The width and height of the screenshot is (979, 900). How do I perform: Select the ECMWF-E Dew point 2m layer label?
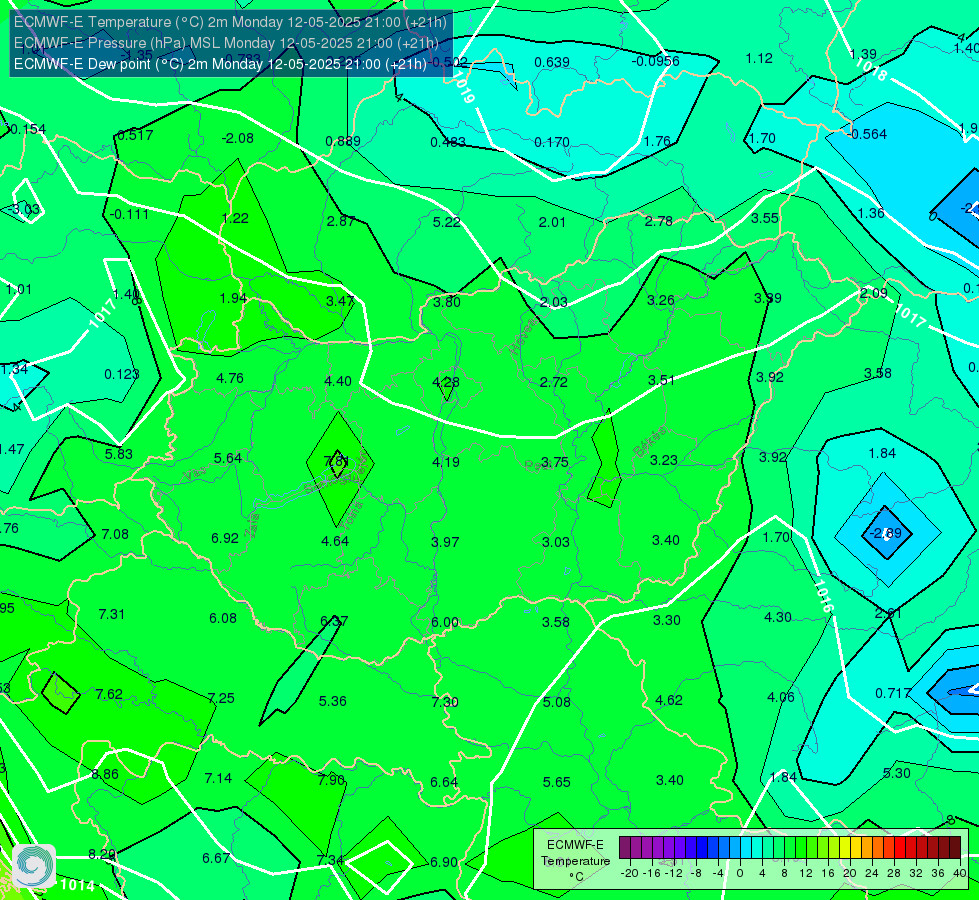(220, 64)
